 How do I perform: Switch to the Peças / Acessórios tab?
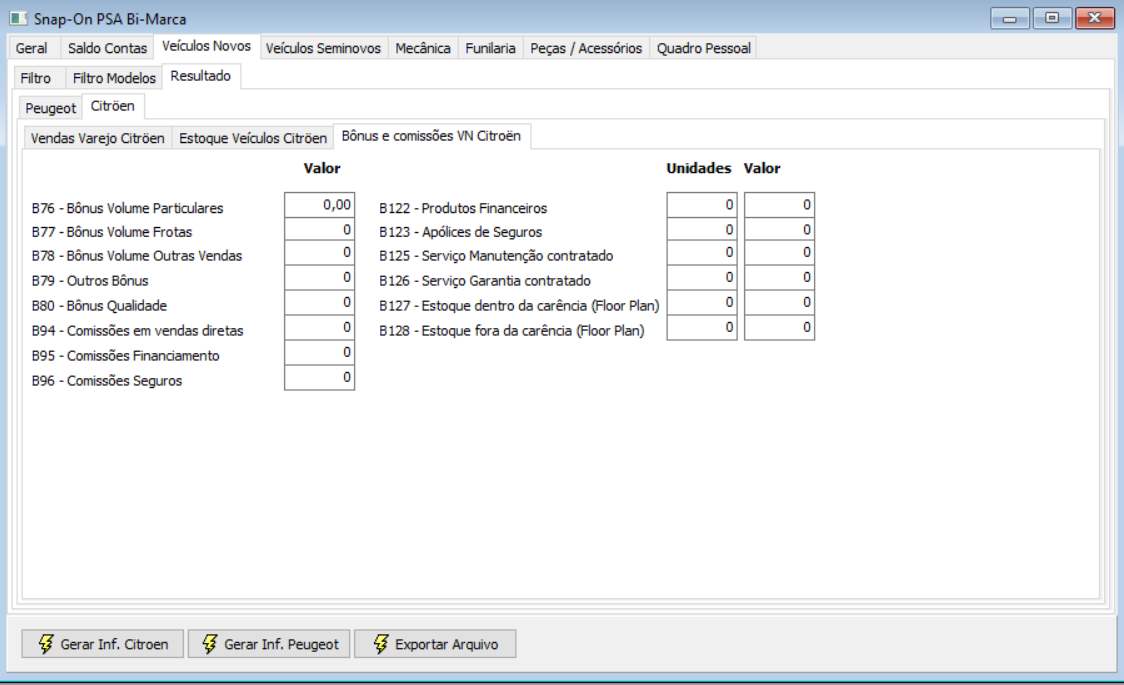point(586,48)
